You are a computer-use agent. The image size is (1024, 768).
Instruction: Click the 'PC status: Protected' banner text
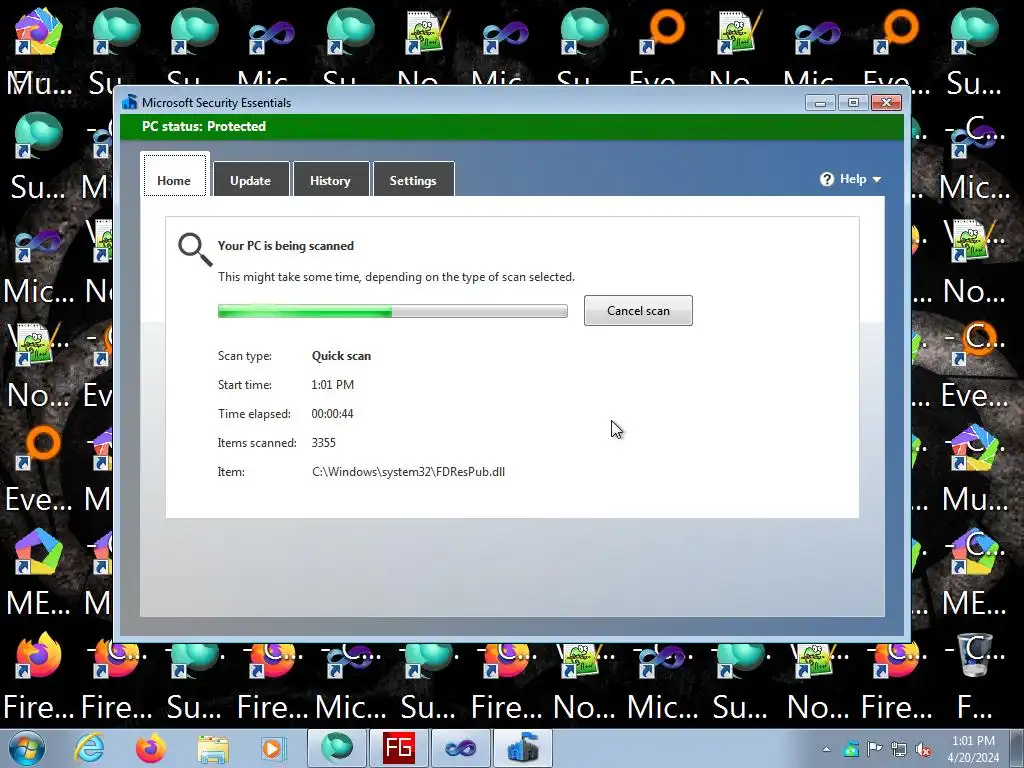coord(204,126)
